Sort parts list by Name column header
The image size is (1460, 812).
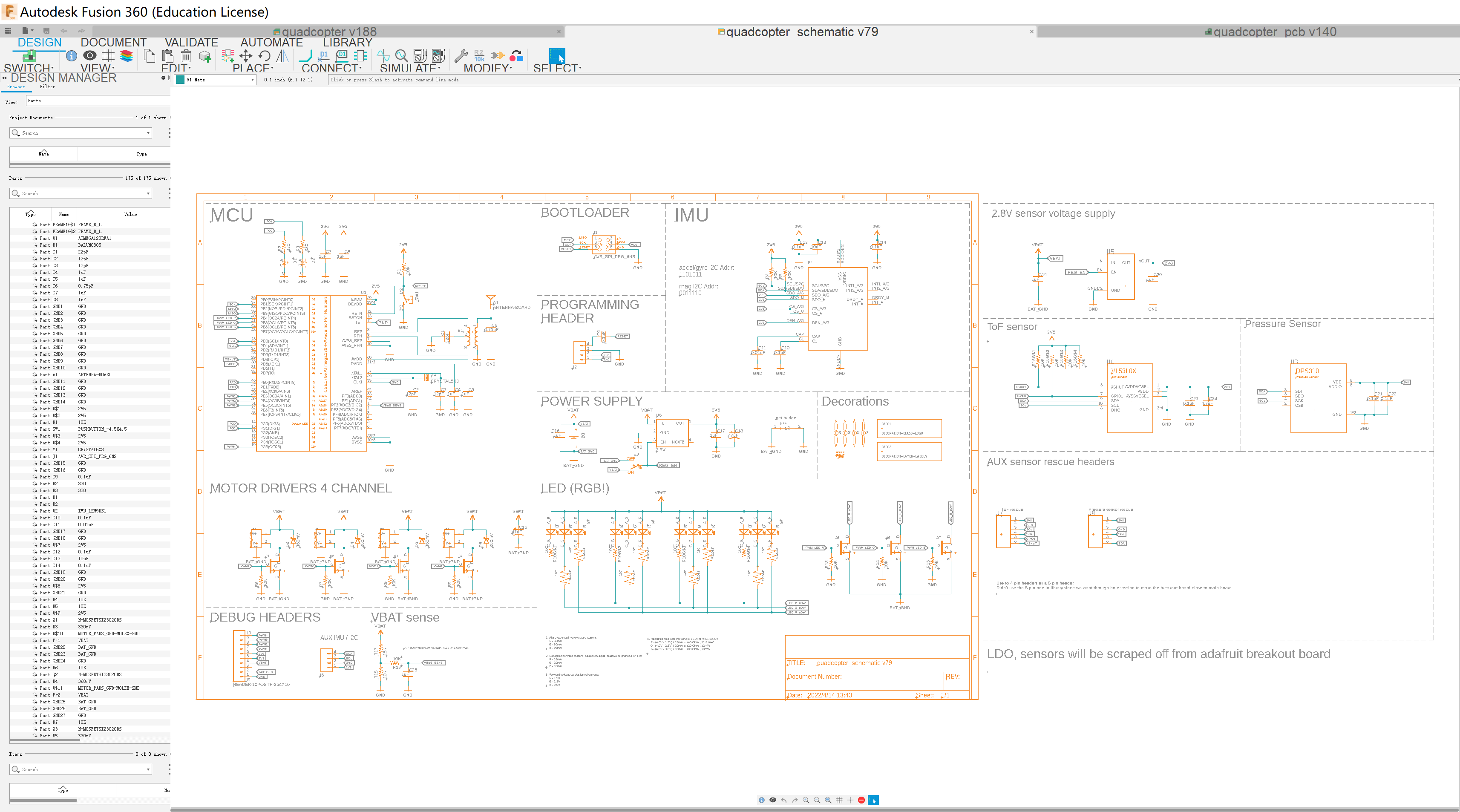coord(64,214)
